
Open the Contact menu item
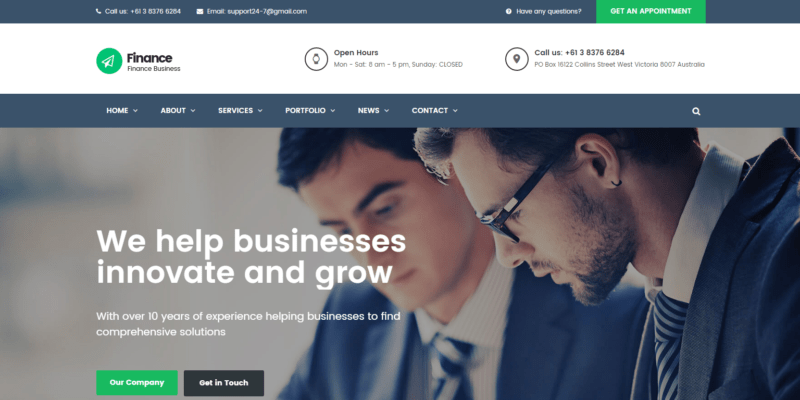click(435, 111)
